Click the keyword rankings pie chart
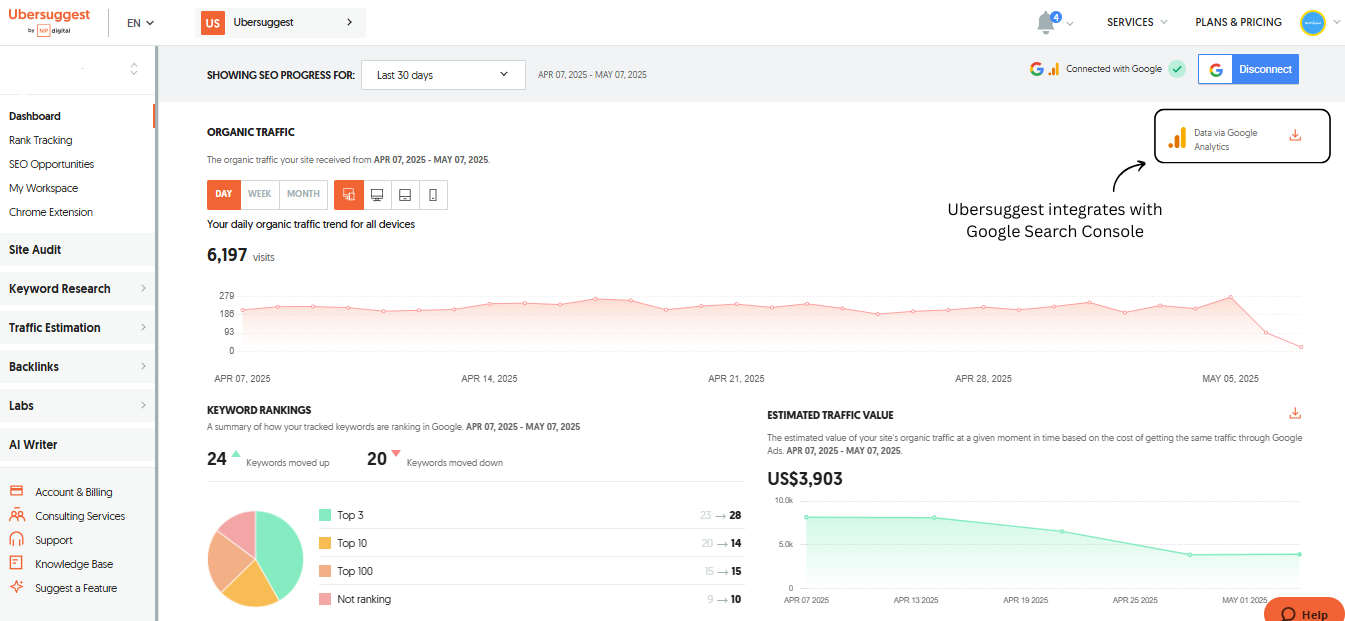The width and height of the screenshot is (1345, 621). [x=255, y=558]
